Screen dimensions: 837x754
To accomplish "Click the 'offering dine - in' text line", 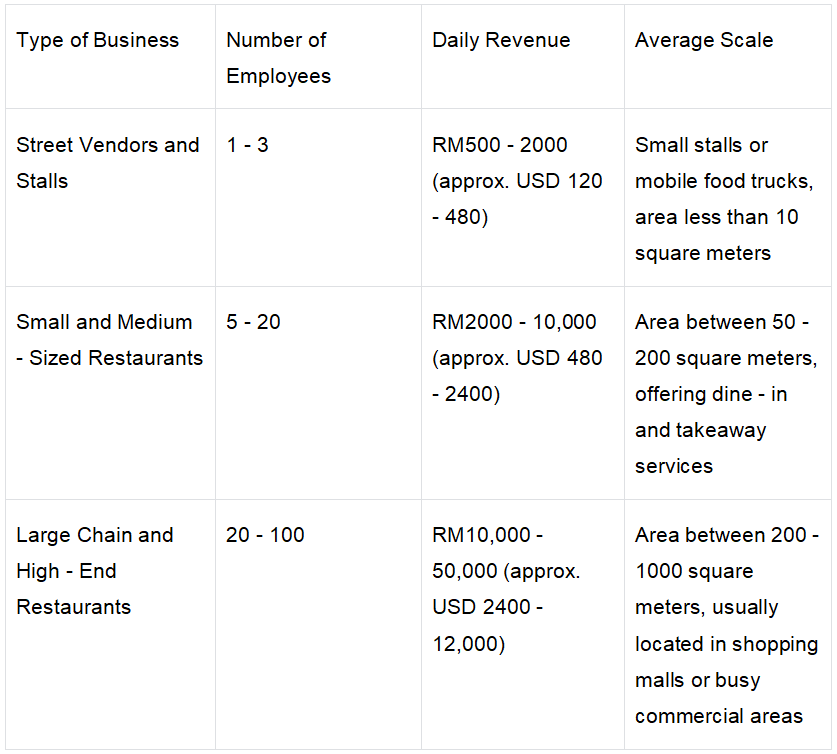I will click(711, 394).
